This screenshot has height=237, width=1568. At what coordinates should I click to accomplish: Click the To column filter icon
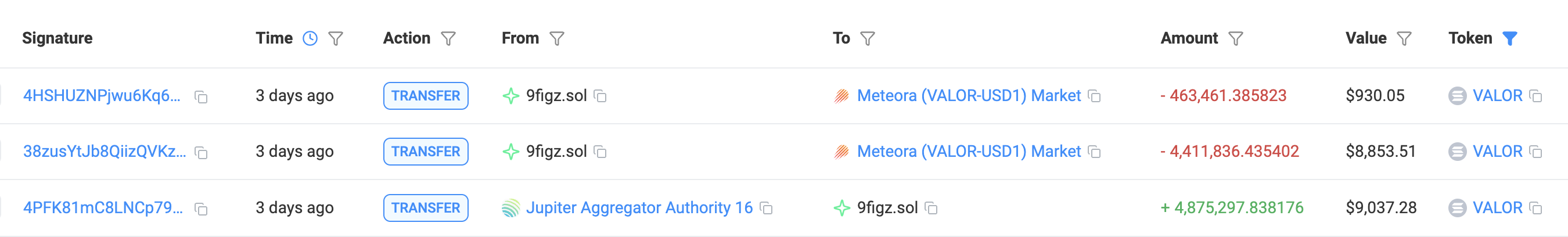click(x=868, y=39)
